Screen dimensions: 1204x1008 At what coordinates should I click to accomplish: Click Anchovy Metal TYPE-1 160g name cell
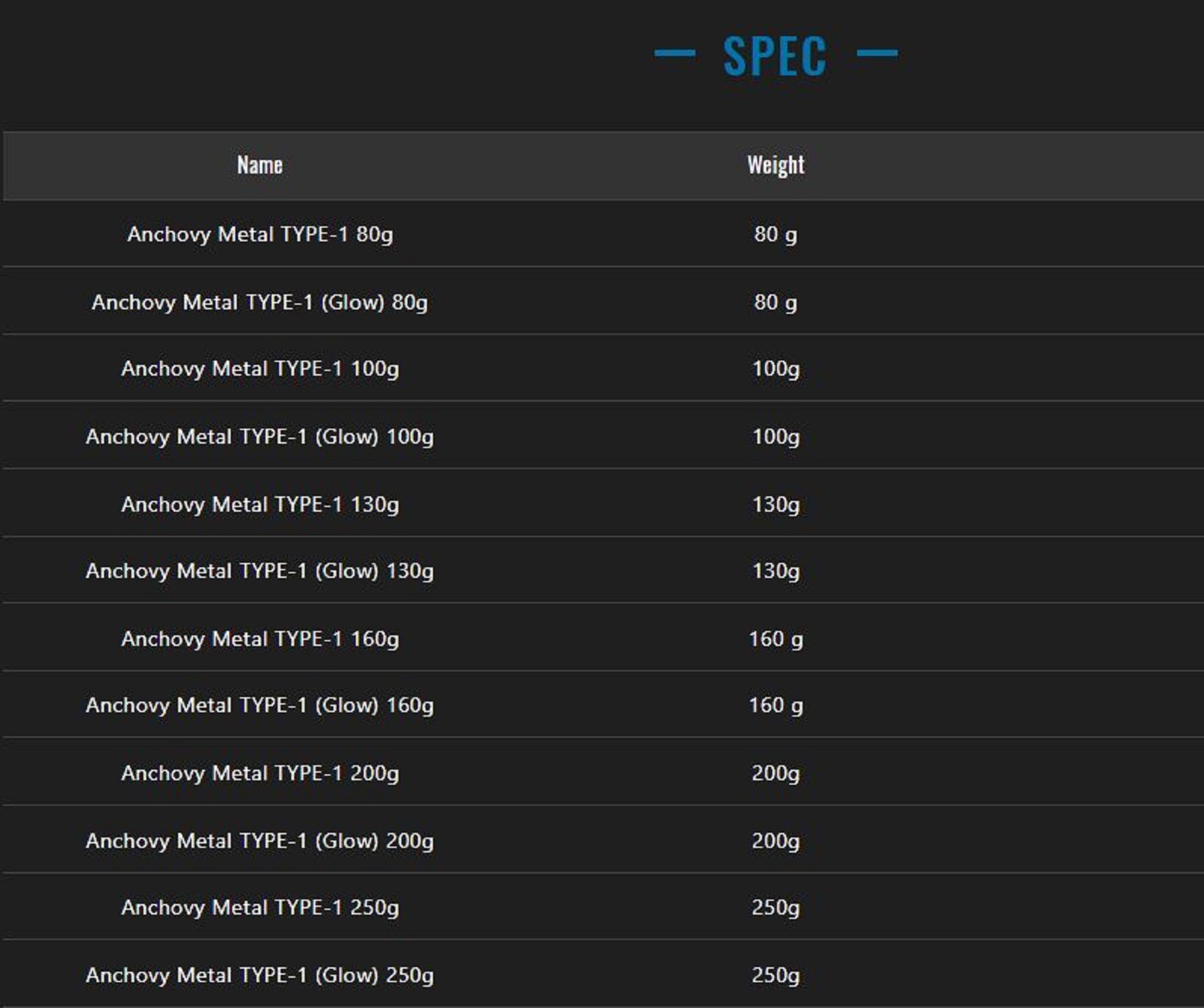pyautogui.click(x=259, y=639)
